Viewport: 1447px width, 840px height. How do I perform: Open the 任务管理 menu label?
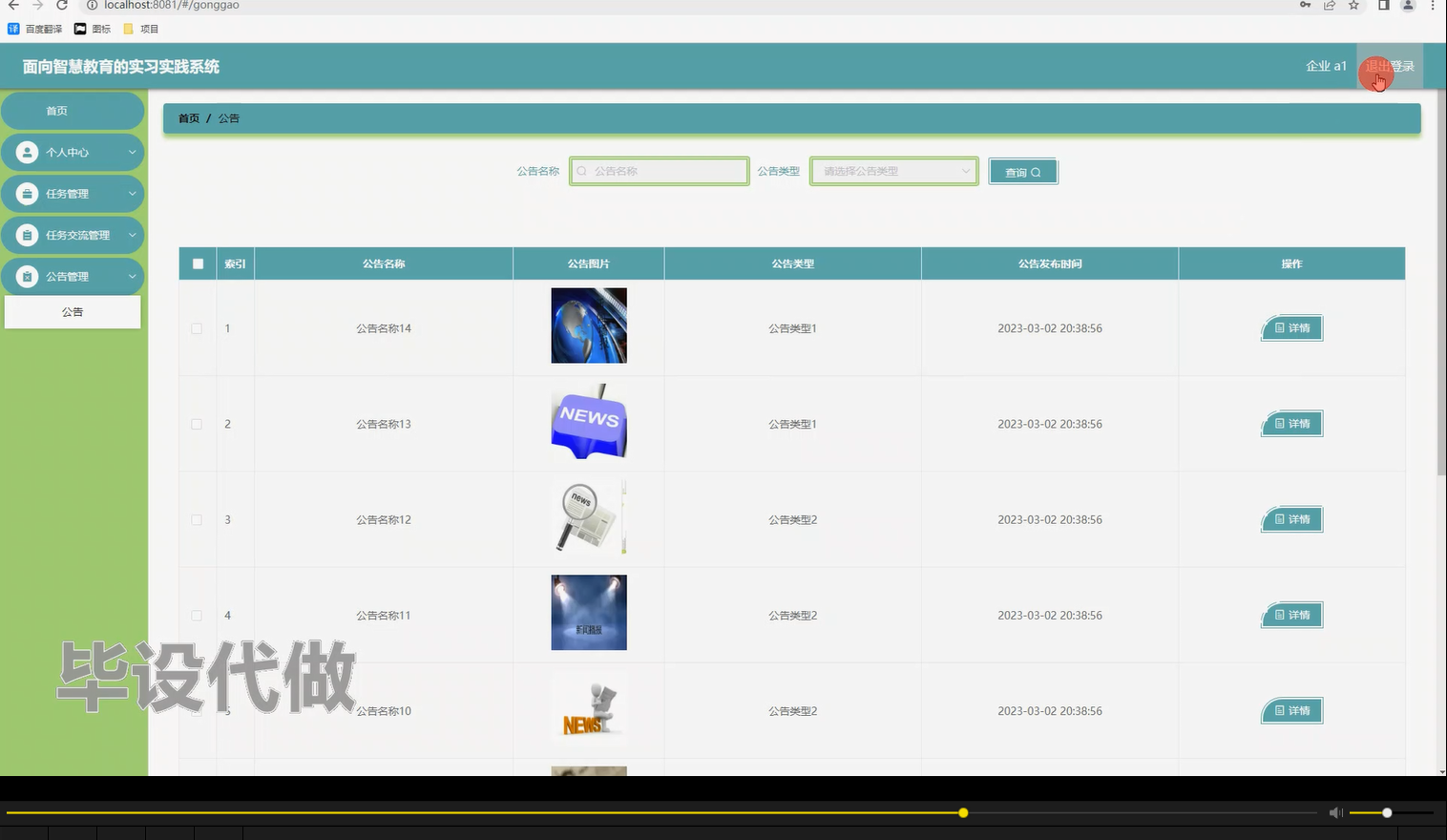click(67, 194)
